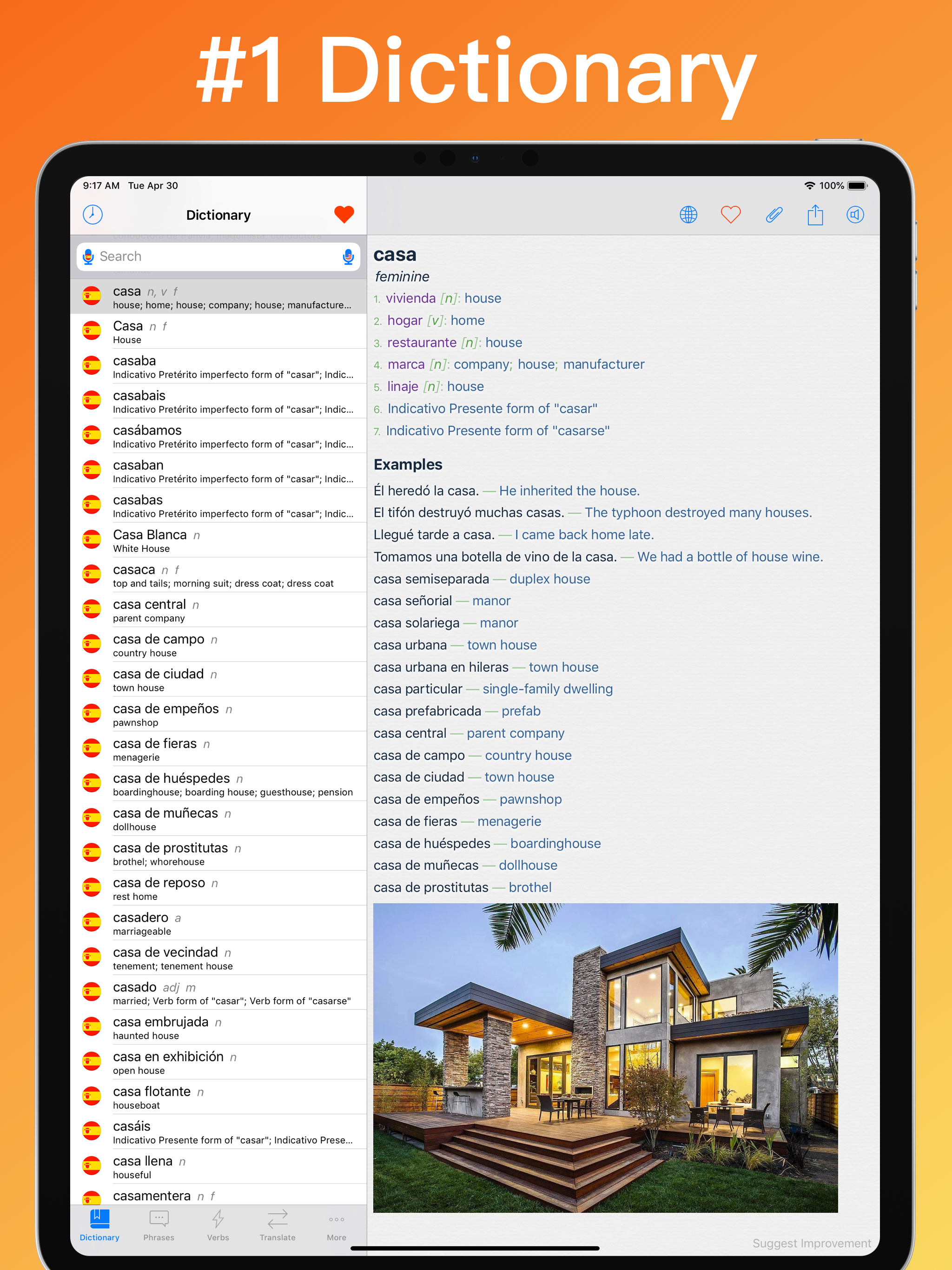Share the casa entry
The height and width of the screenshot is (1270, 952).
point(815,215)
